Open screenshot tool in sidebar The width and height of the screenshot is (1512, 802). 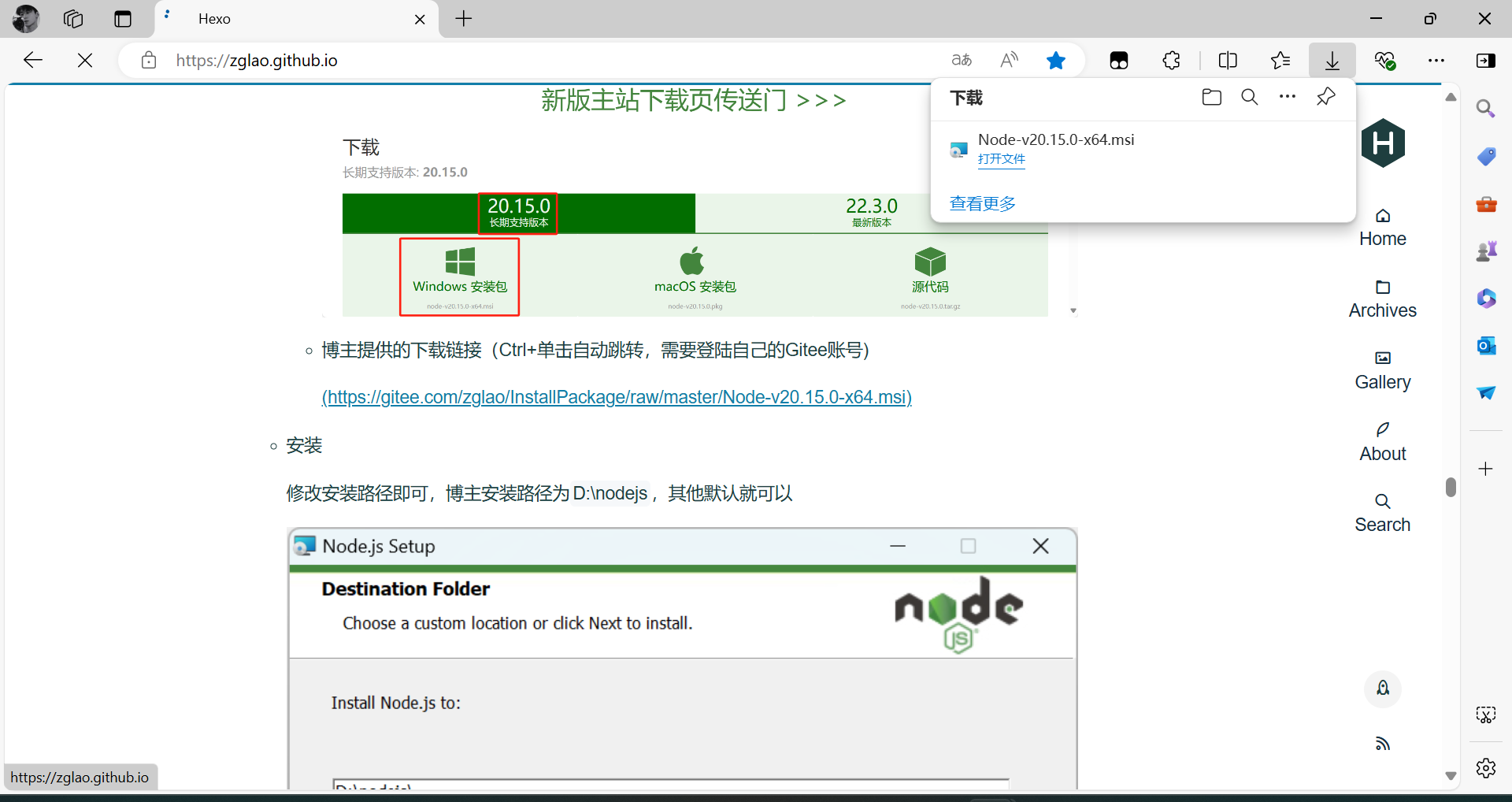[x=1486, y=715]
